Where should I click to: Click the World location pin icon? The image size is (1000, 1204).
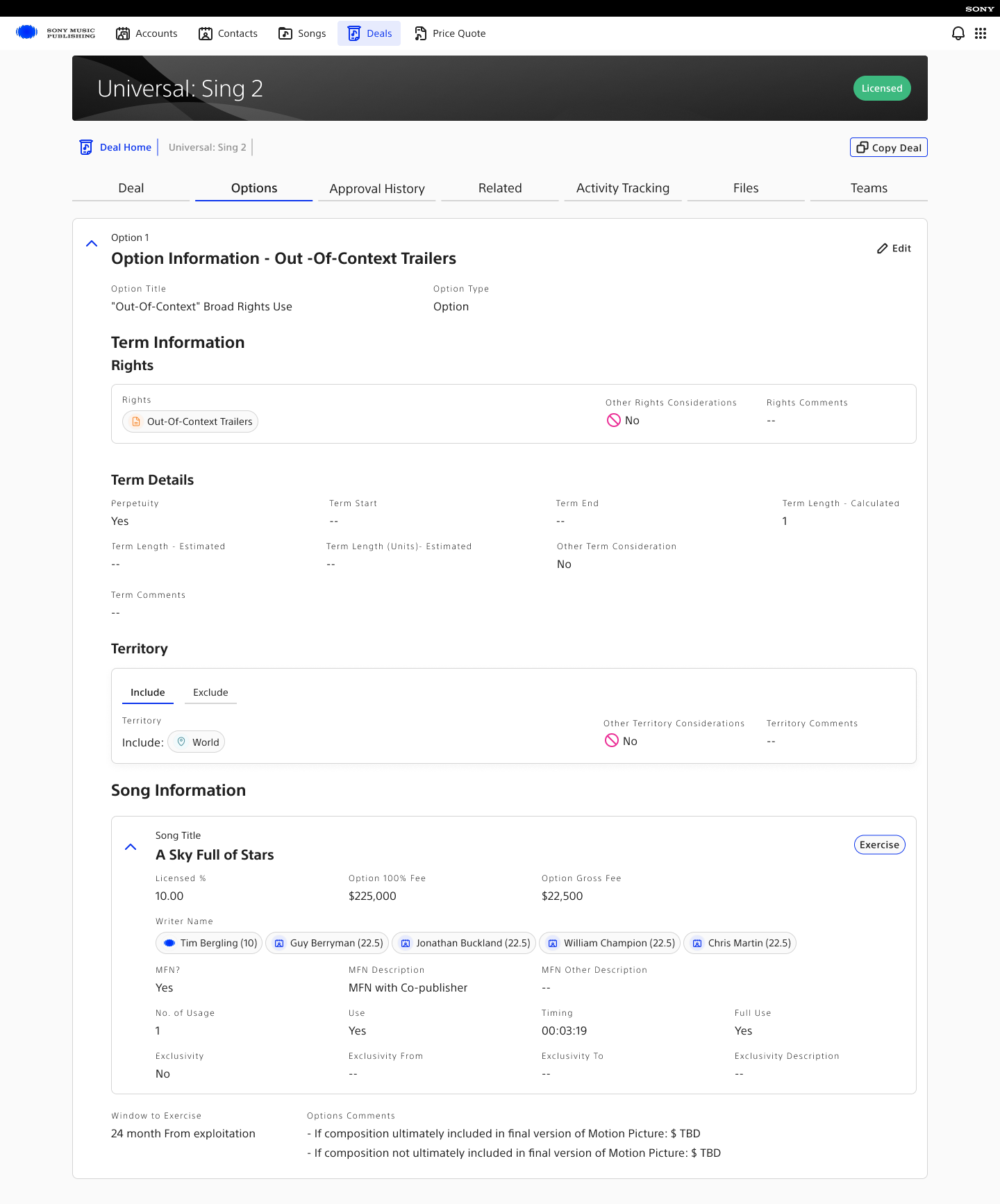coord(181,742)
